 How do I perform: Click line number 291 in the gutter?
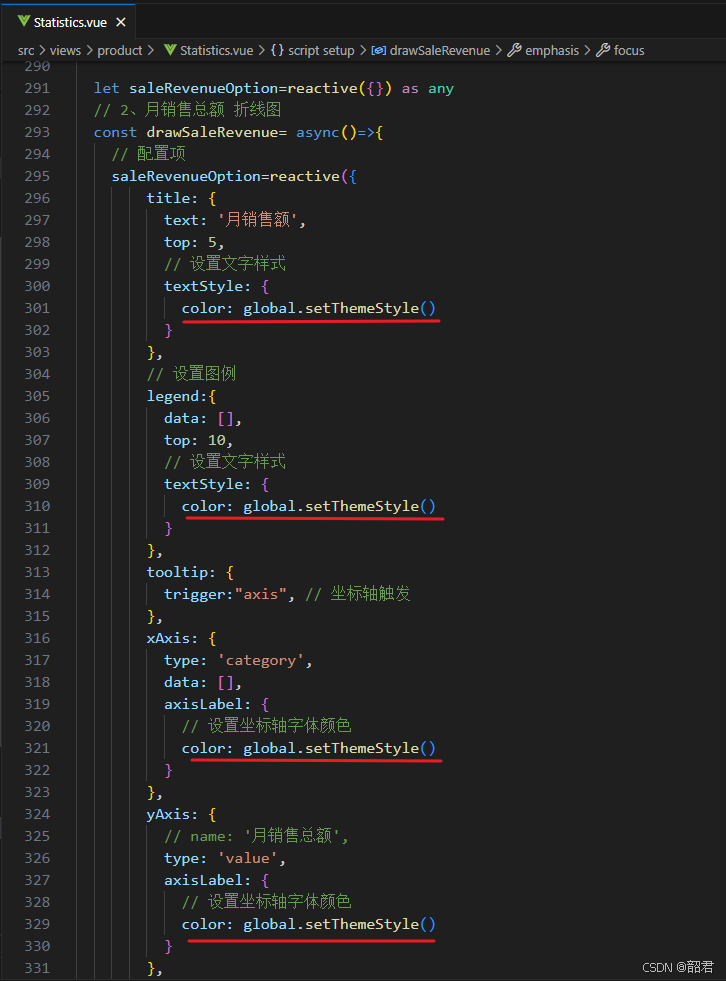[x=38, y=88]
